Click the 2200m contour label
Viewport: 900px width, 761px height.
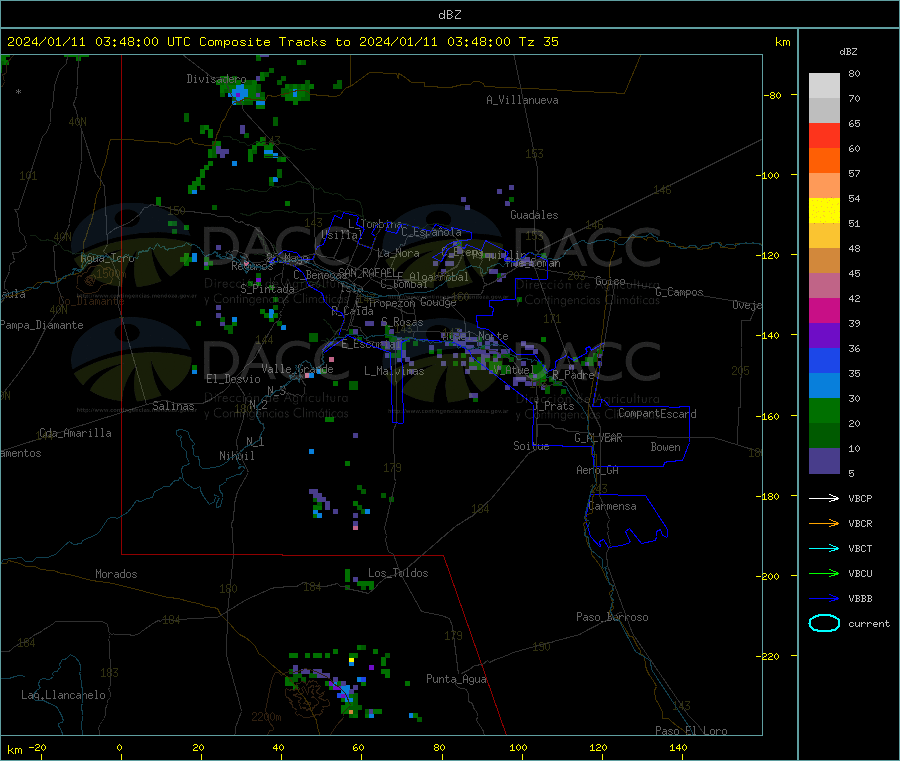click(x=266, y=717)
